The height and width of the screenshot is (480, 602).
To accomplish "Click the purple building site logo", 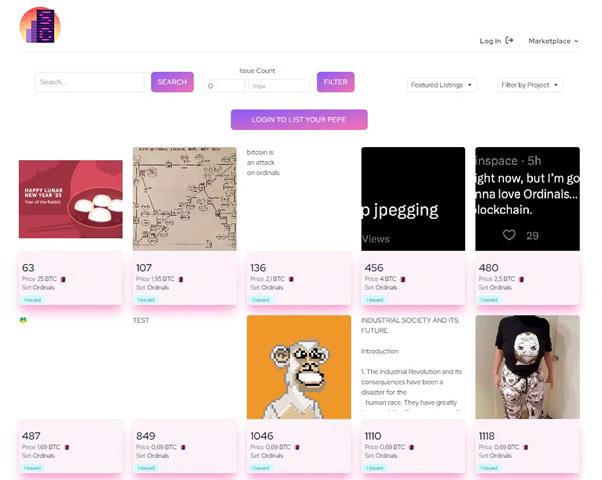I will pos(40,25).
